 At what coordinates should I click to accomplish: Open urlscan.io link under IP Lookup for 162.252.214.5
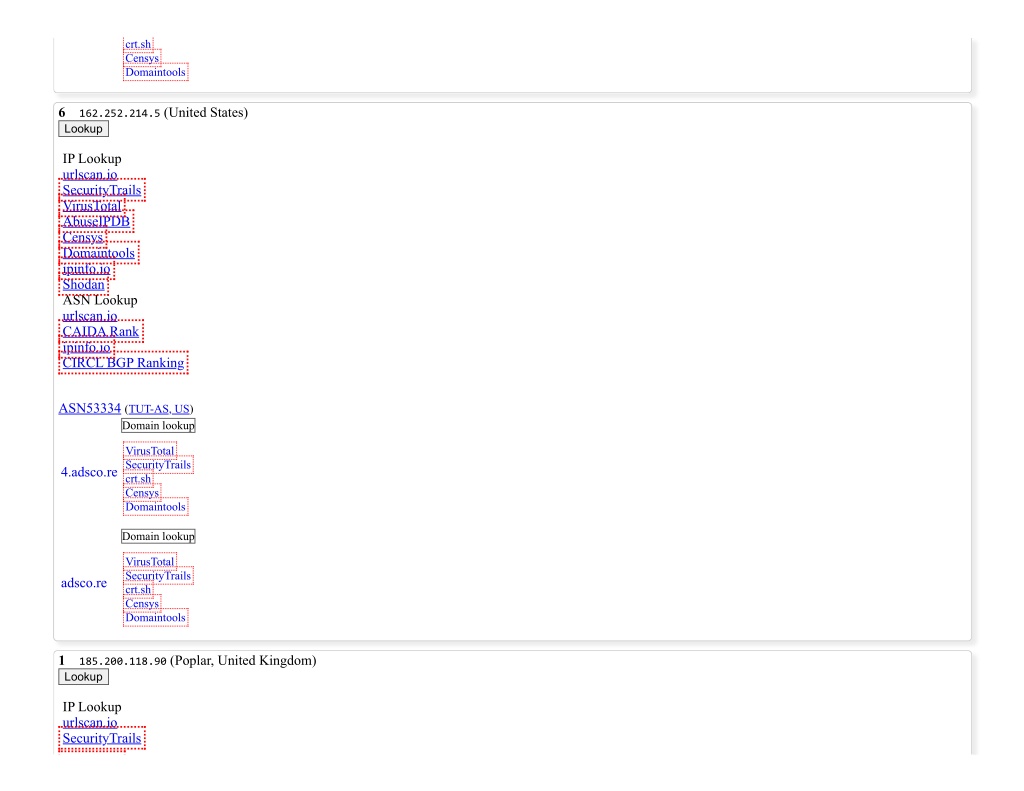(x=90, y=174)
